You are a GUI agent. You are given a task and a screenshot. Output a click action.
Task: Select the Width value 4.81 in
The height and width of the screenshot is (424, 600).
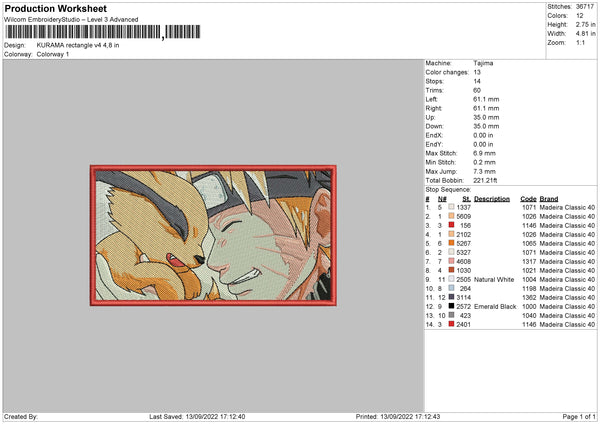pos(585,34)
